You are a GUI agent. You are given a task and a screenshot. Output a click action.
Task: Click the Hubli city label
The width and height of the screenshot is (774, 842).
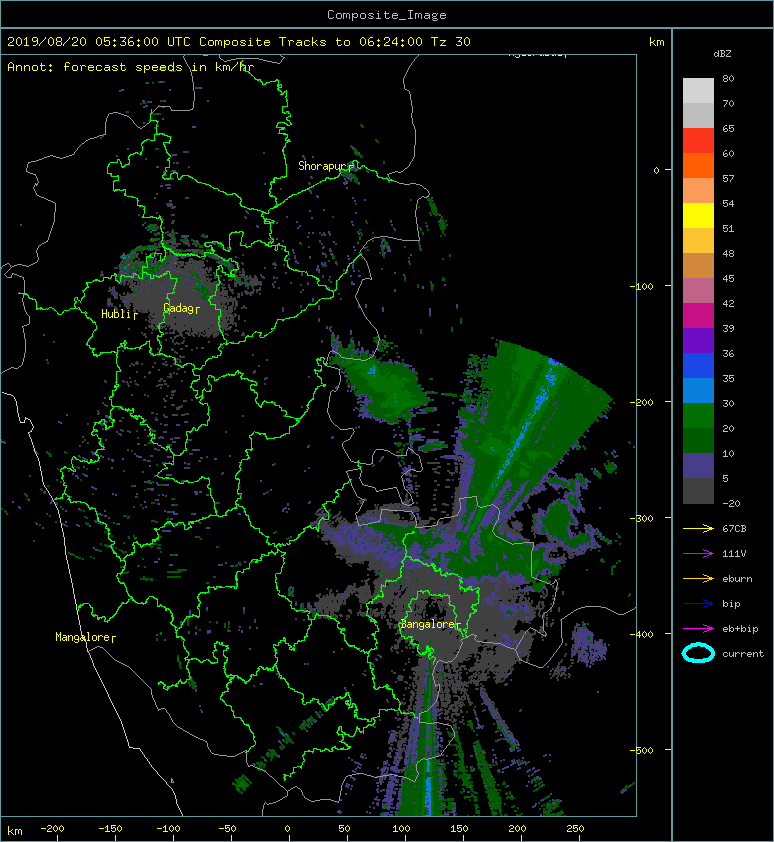[x=117, y=314]
